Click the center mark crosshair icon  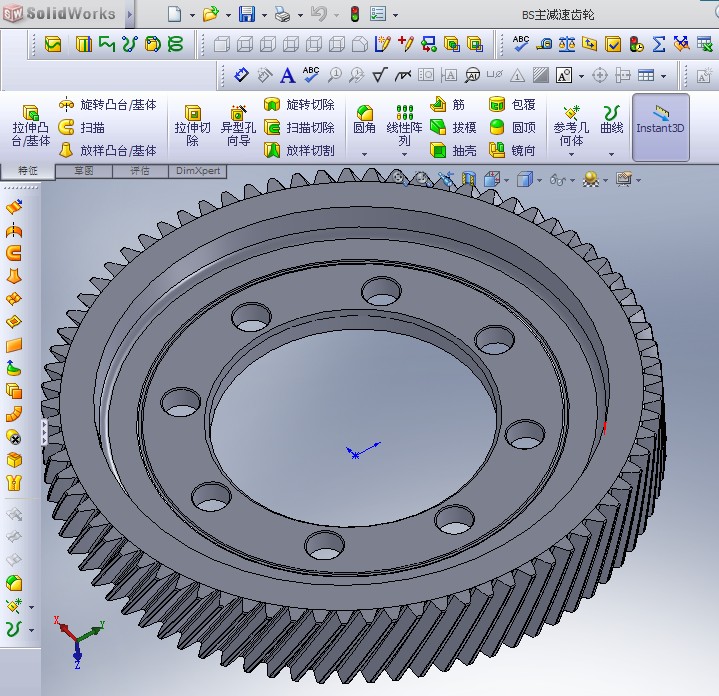click(x=599, y=75)
